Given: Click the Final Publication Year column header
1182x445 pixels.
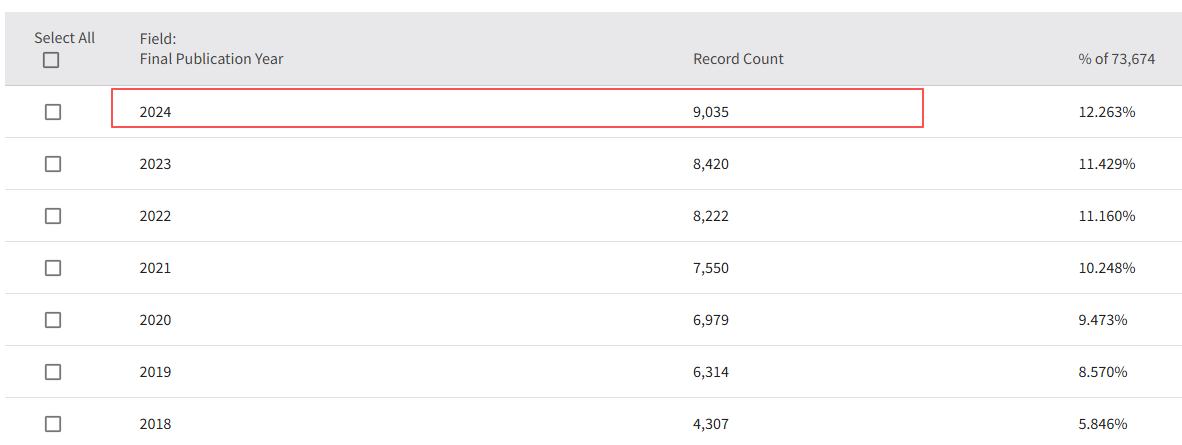Looking at the screenshot, I should coord(211,59).
